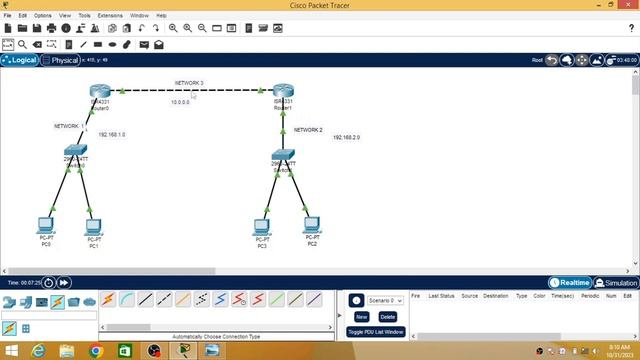The image size is (640, 360).
Task: Open Google Chrome from the taskbar
Action: click(x=96, y=351)
